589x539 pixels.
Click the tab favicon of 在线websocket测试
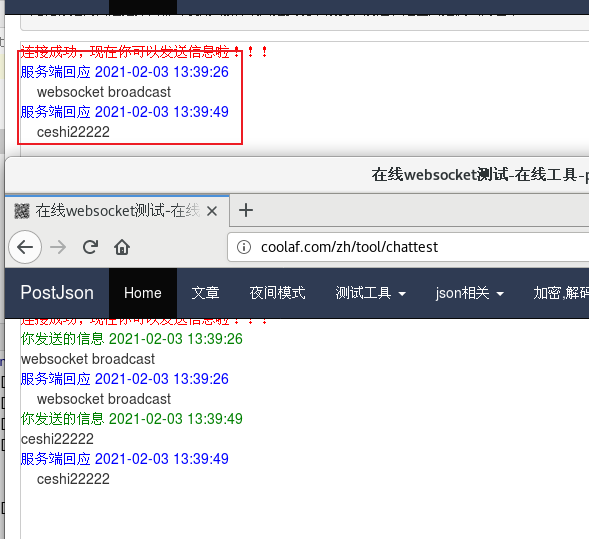coord(22,211)
